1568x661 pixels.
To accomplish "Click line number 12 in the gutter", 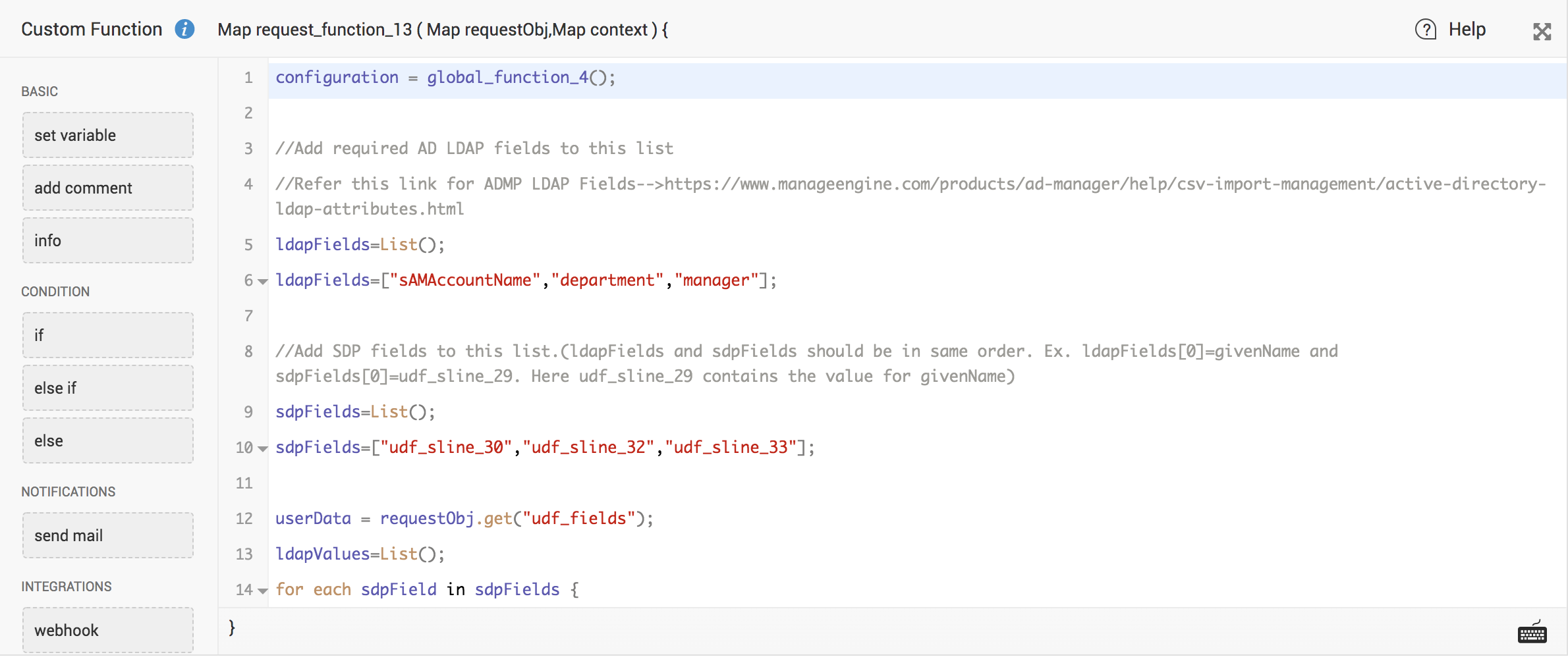I will pyautogui.click(x=244, y=519).
